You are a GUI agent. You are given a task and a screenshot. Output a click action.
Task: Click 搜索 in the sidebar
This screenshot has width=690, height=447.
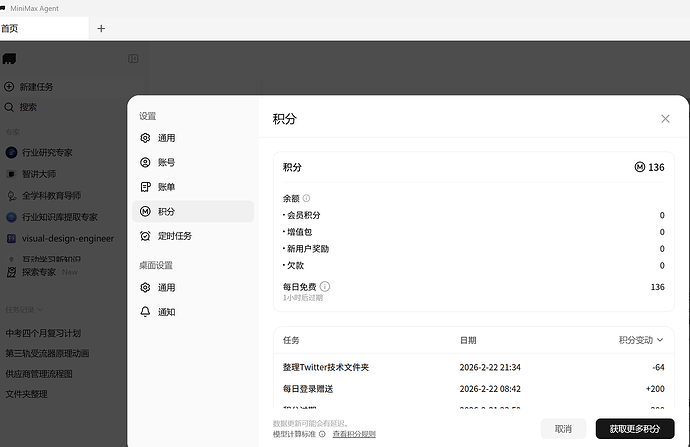[x=28, y=107]
